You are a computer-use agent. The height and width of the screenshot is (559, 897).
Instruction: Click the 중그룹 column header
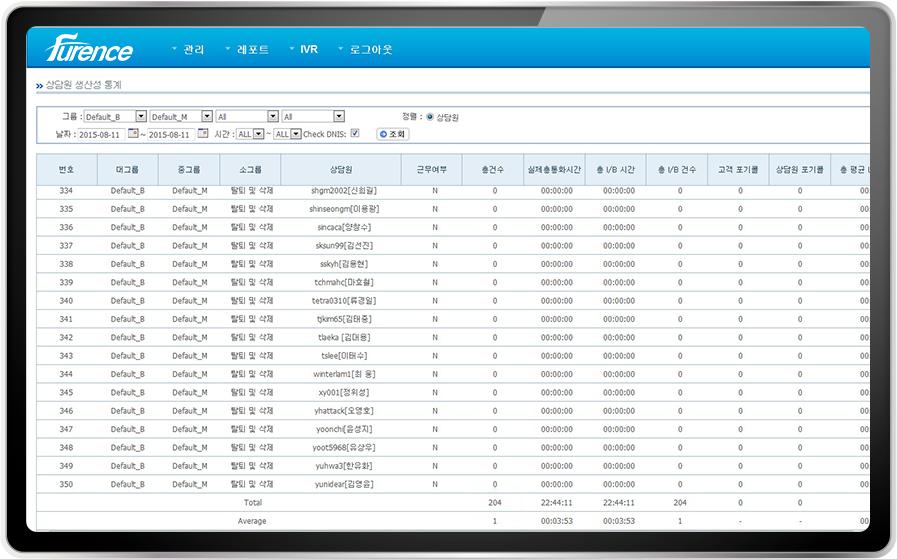189,169
